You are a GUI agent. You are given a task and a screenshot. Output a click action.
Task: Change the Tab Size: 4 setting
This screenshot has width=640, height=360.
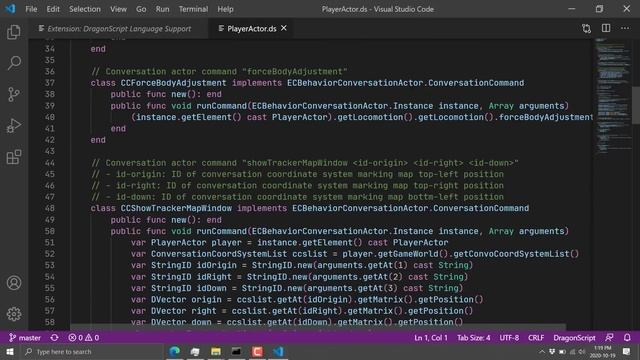[x=473, y=338]
